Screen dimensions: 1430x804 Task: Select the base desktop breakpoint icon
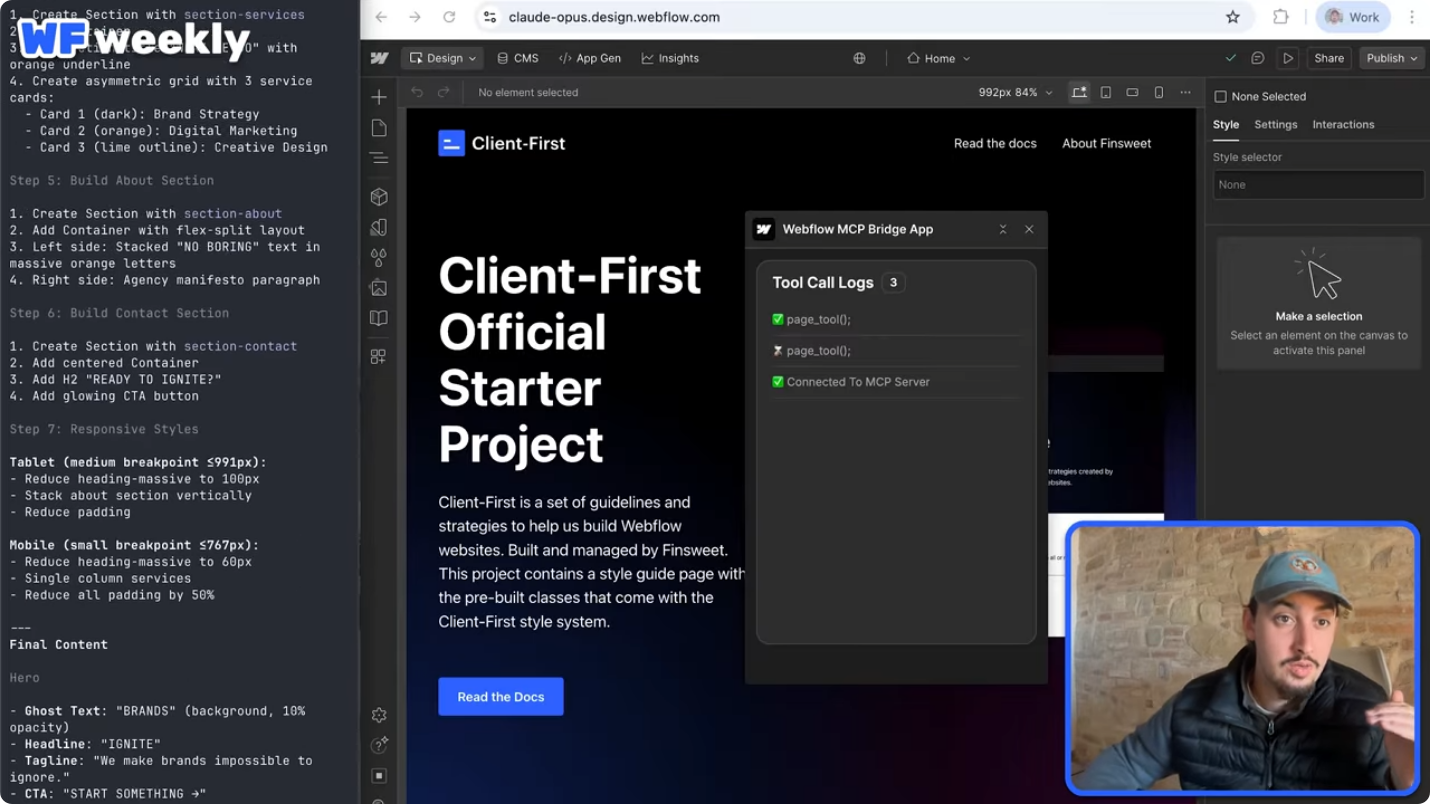(x=1079, y=92)
